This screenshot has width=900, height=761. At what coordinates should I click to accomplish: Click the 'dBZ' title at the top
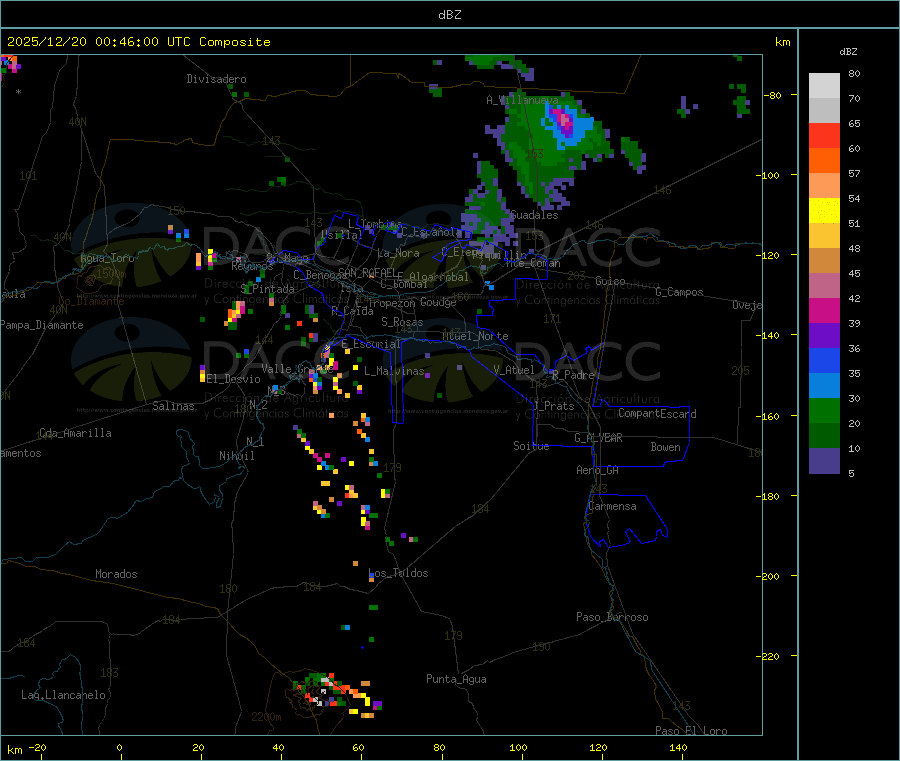[x=449, y=15]
